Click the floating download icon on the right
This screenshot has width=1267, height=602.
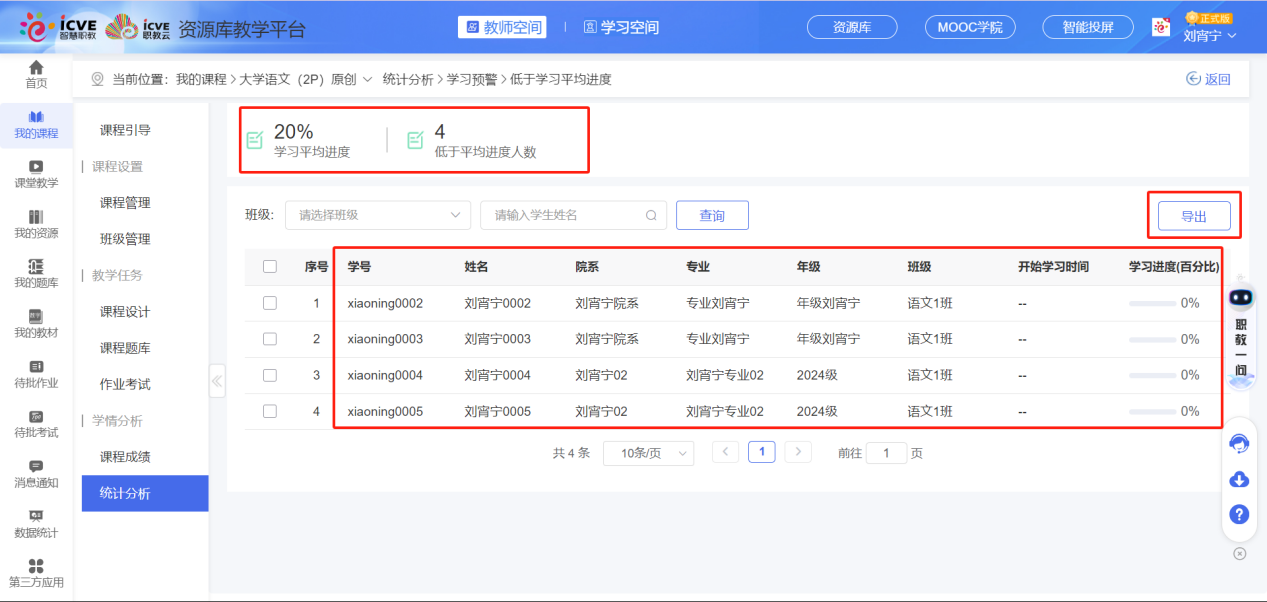[x=1239, y=479]
